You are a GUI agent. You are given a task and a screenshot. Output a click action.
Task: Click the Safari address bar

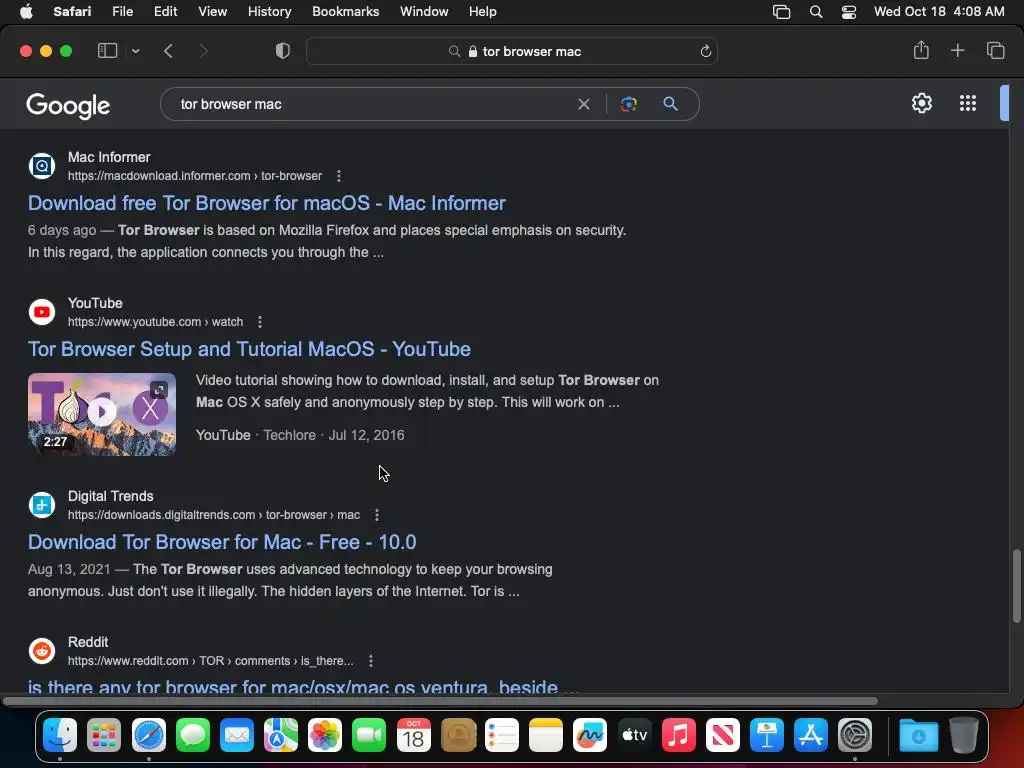[512, 51]
